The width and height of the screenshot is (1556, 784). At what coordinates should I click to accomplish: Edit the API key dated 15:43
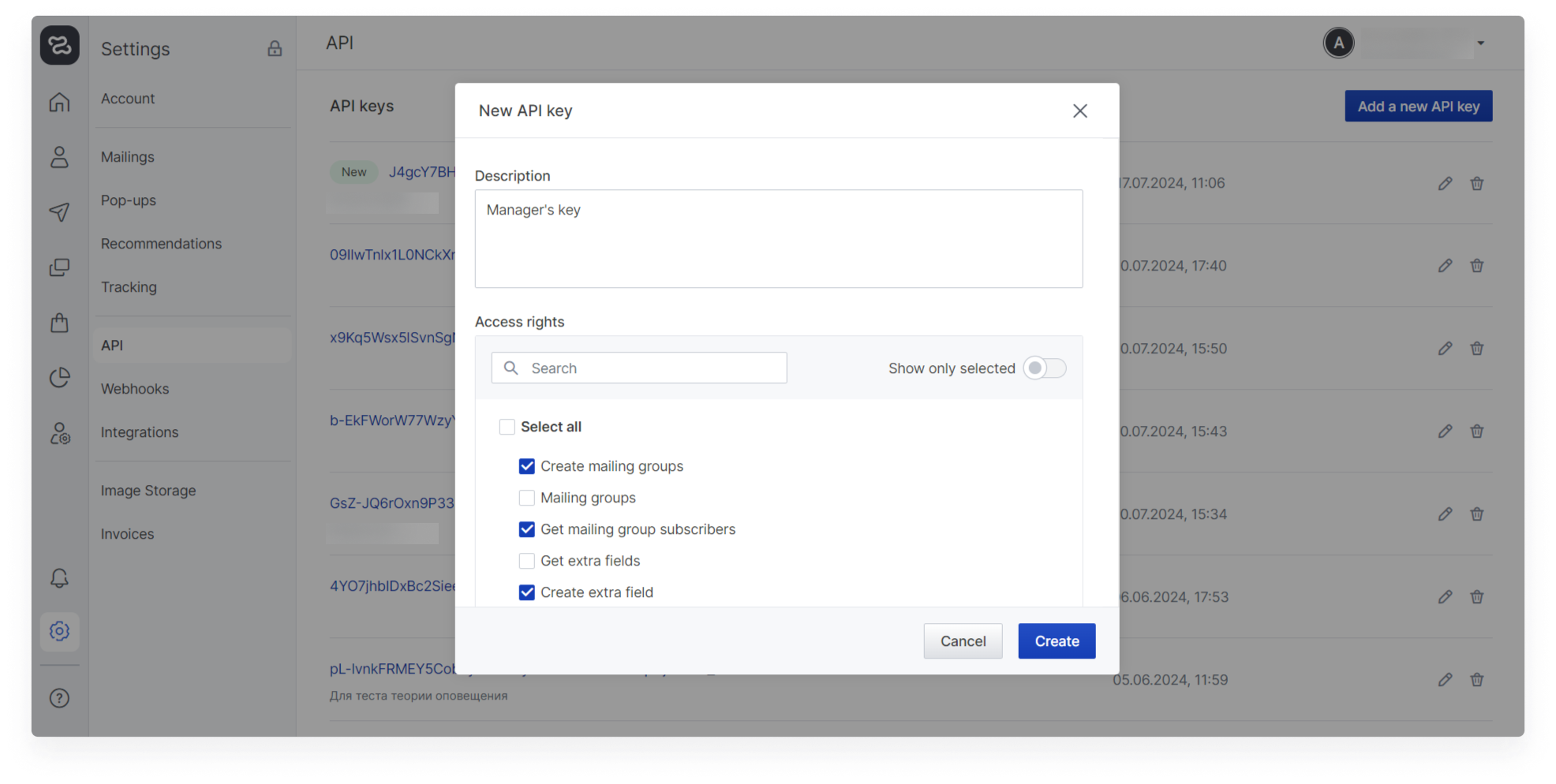pos(1445,431)
